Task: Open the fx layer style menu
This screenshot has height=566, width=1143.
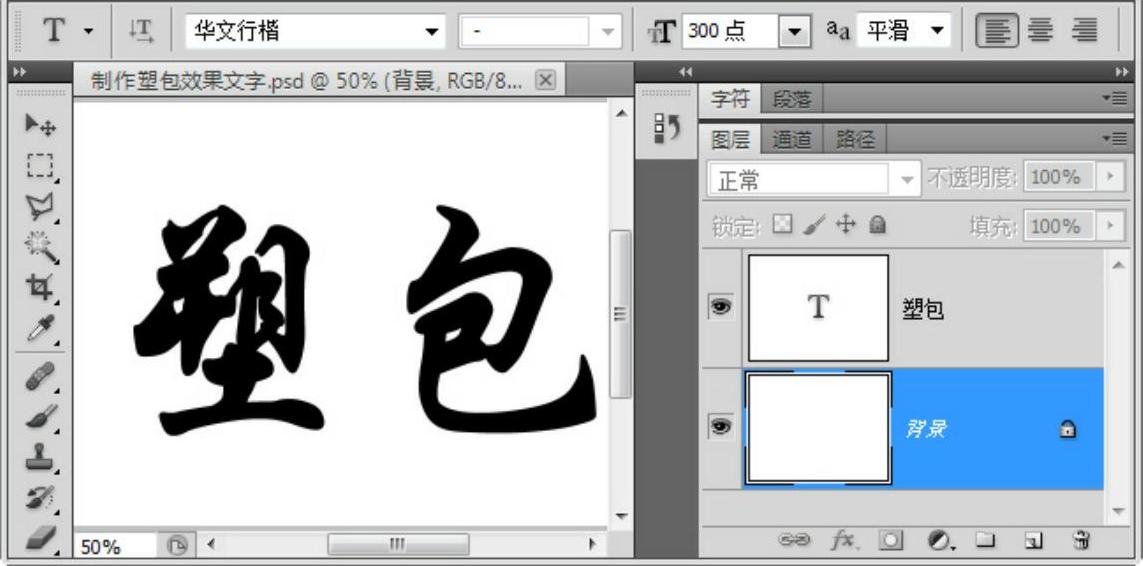Action: [x=845, y=540]
